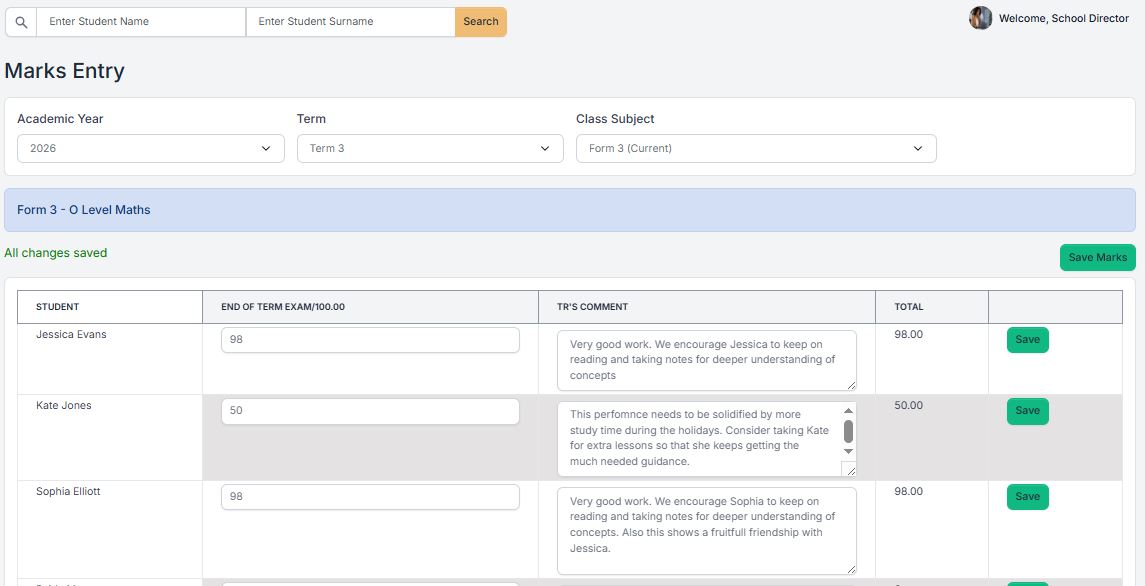Click resize handle of Sophia's comment box
Viewport: 1145px width, 586px height.
click(x=851, y=569)
